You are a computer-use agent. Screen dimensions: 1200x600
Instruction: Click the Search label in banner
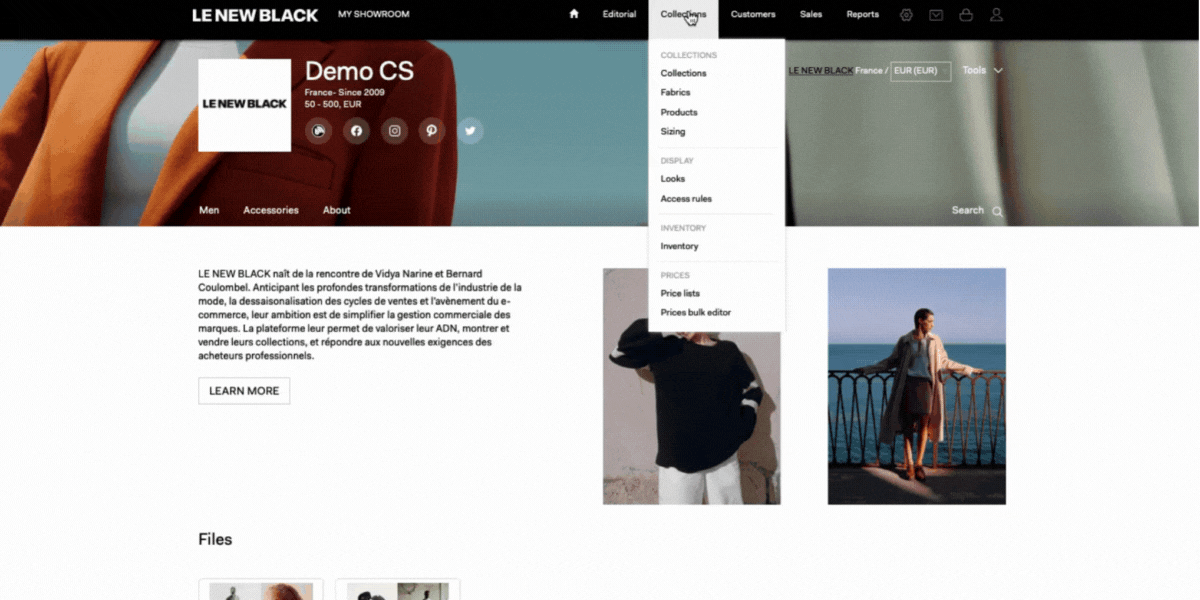pyautogui.click(x=967, y=210)
